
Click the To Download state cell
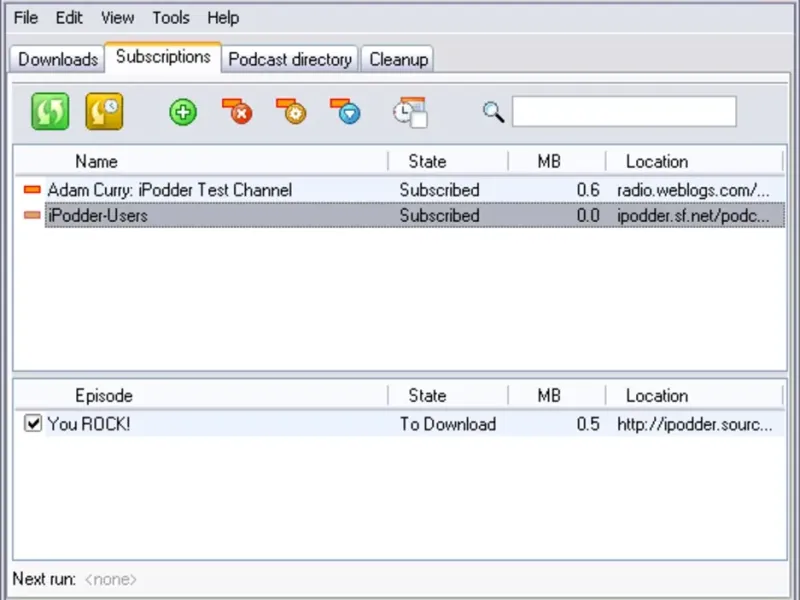pyautogui.click(x=447, y=423)
